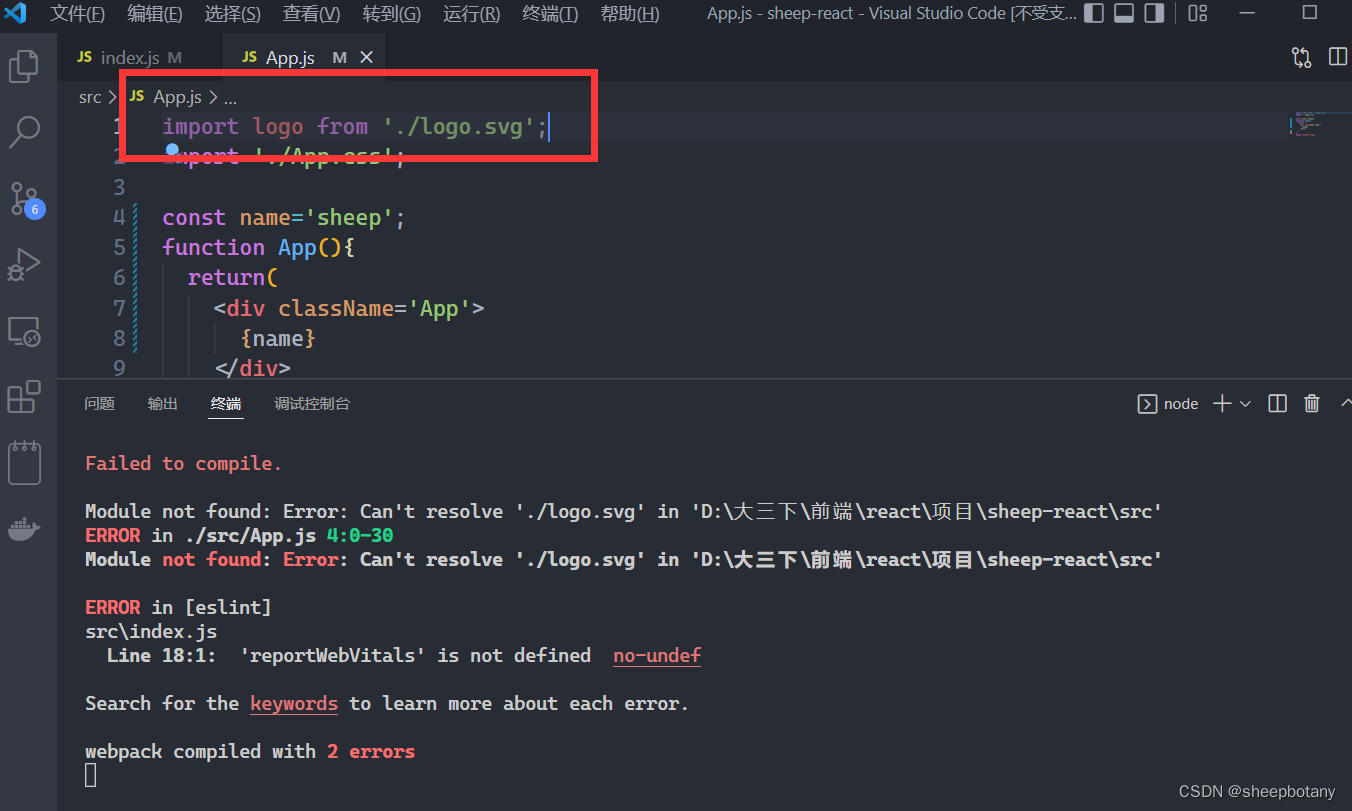Open the 终端(T) menu
The height and width of the screenshot is (811, 1352).
pos(550,14)
